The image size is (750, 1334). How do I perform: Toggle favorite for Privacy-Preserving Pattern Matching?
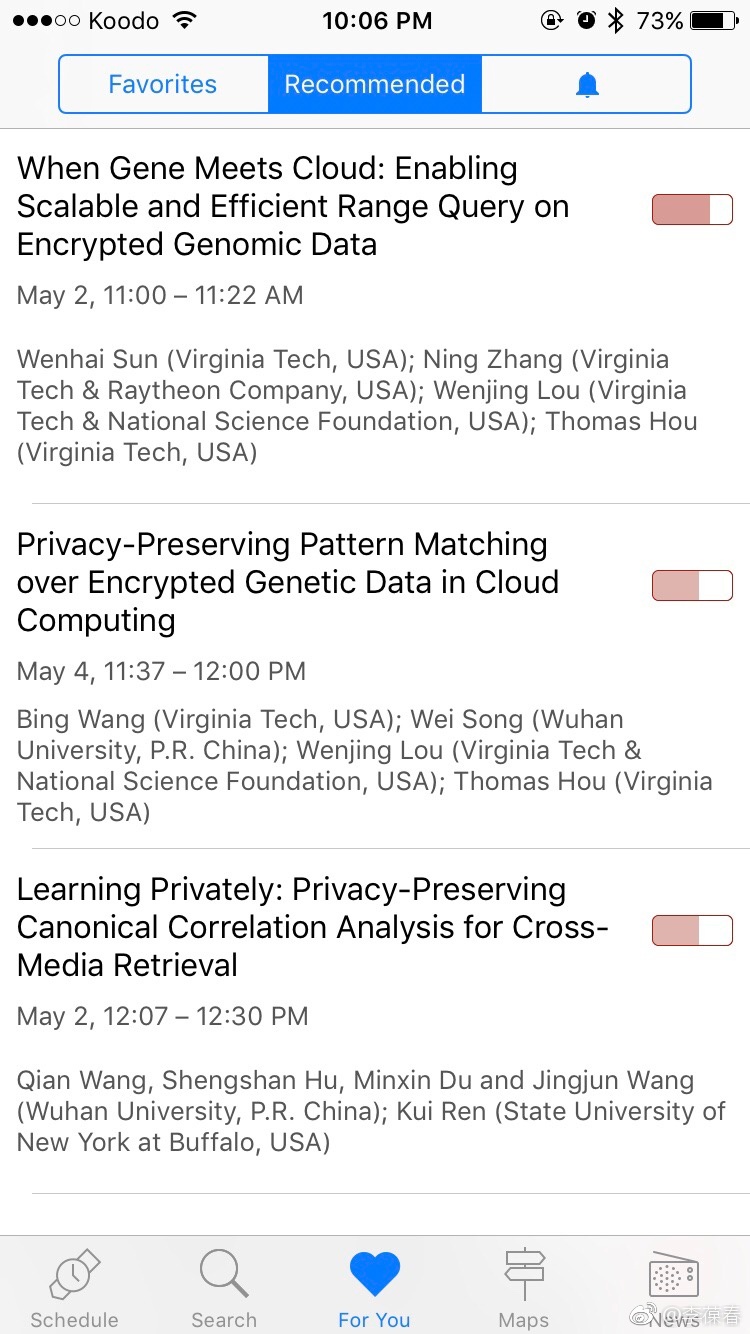click(692, 585)
